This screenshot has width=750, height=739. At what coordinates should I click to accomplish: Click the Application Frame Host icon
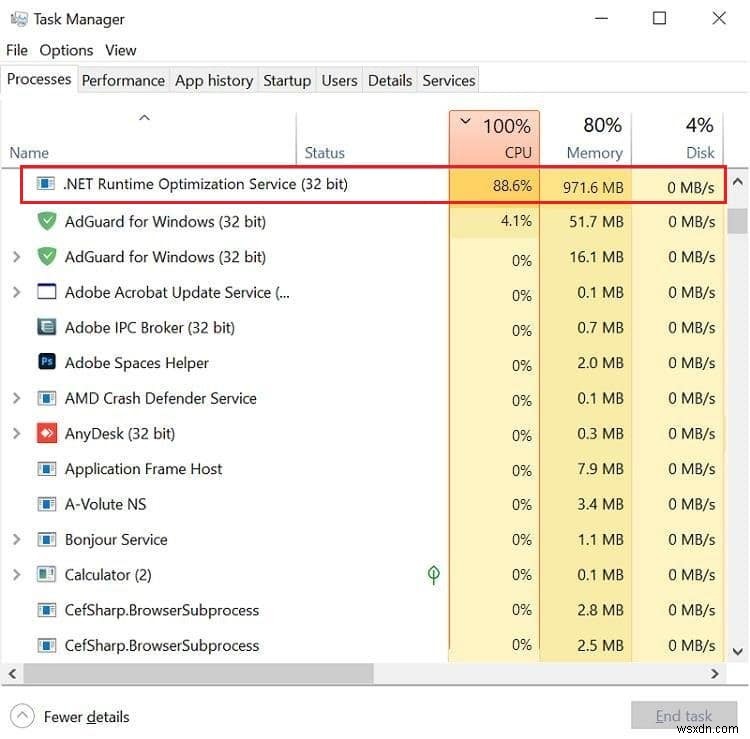click(47, 469)
